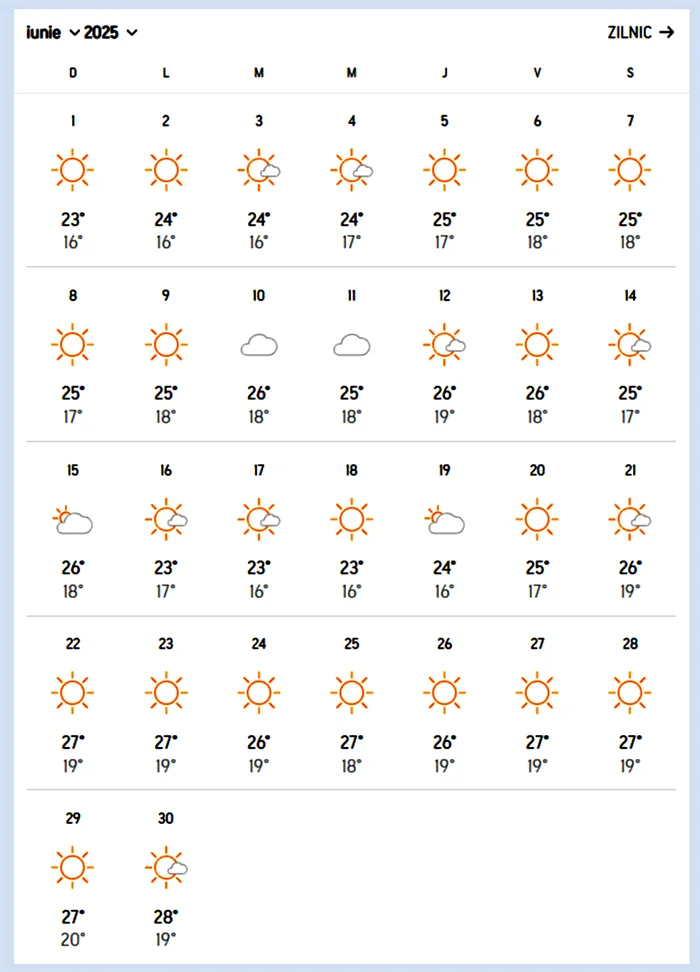The width and height of the screenshot is (700, 972).
Task: Click the partly sunny icon for June 19
Action: point(444,518)
